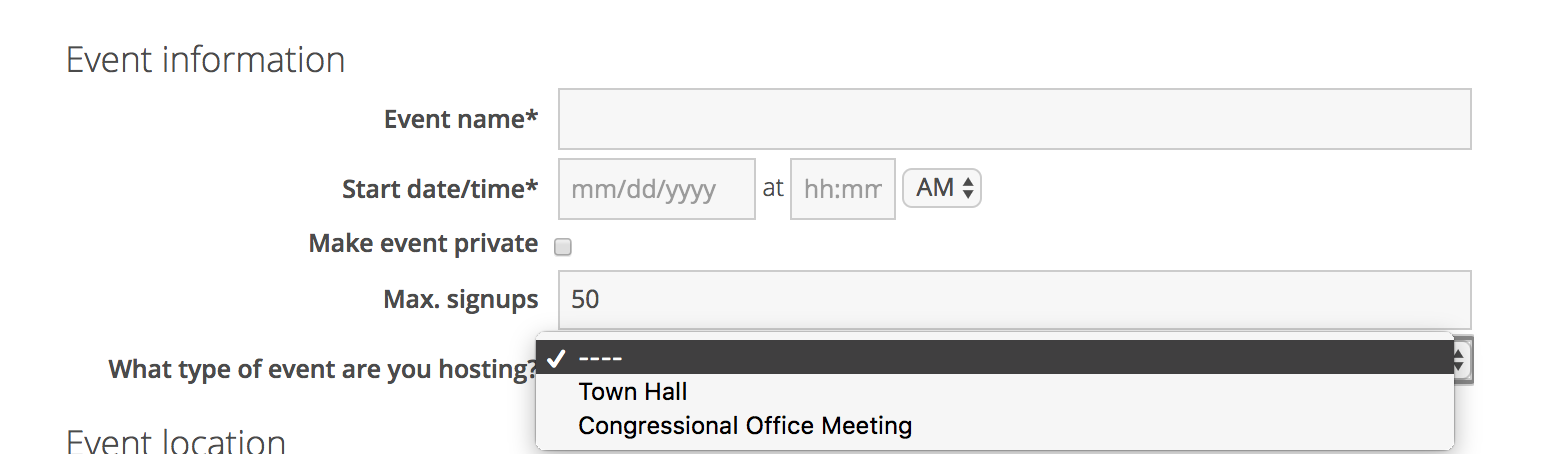Click the checkmark icon beside the selected option

[557, 358]
